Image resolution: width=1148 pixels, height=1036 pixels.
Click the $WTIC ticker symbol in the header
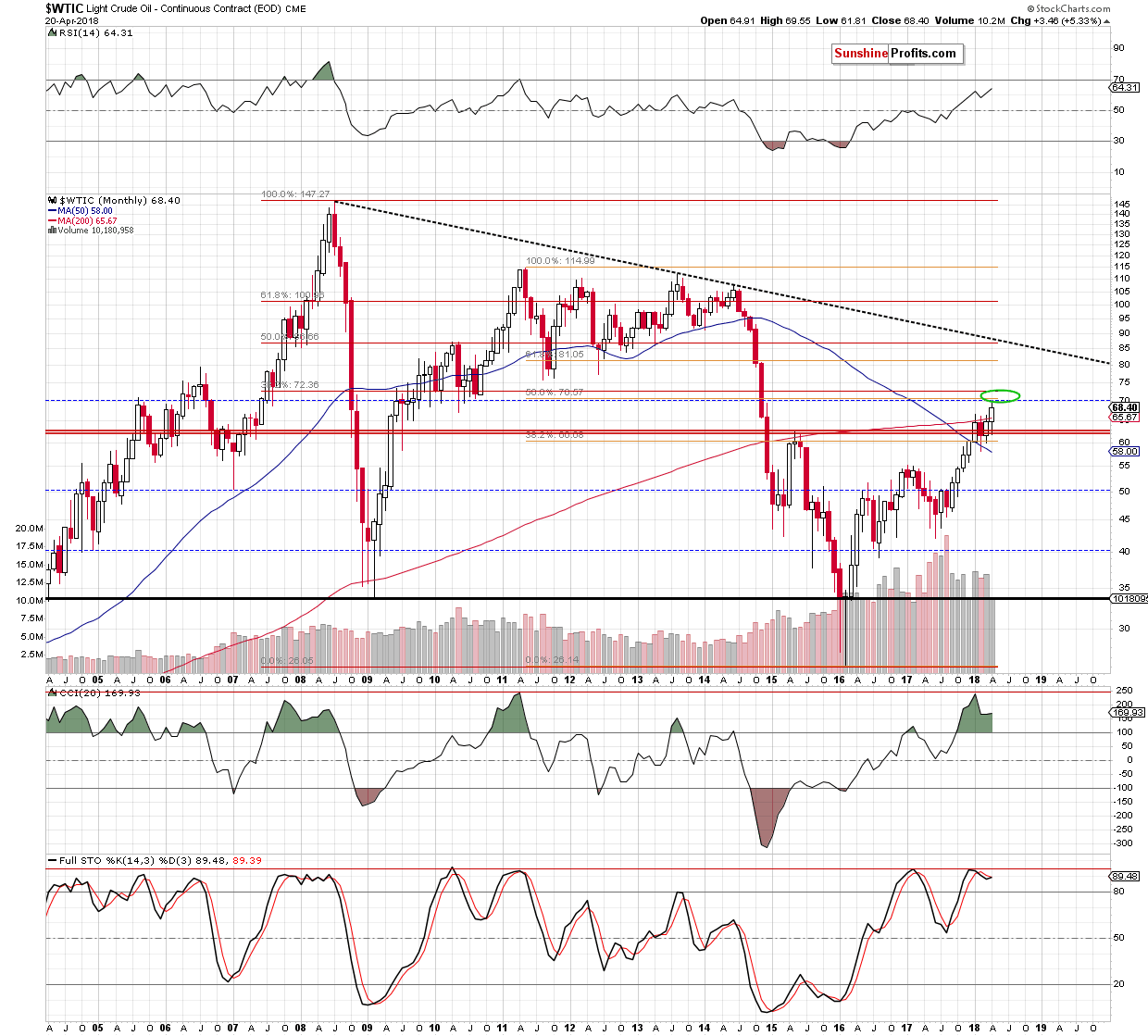pos(64,8)
